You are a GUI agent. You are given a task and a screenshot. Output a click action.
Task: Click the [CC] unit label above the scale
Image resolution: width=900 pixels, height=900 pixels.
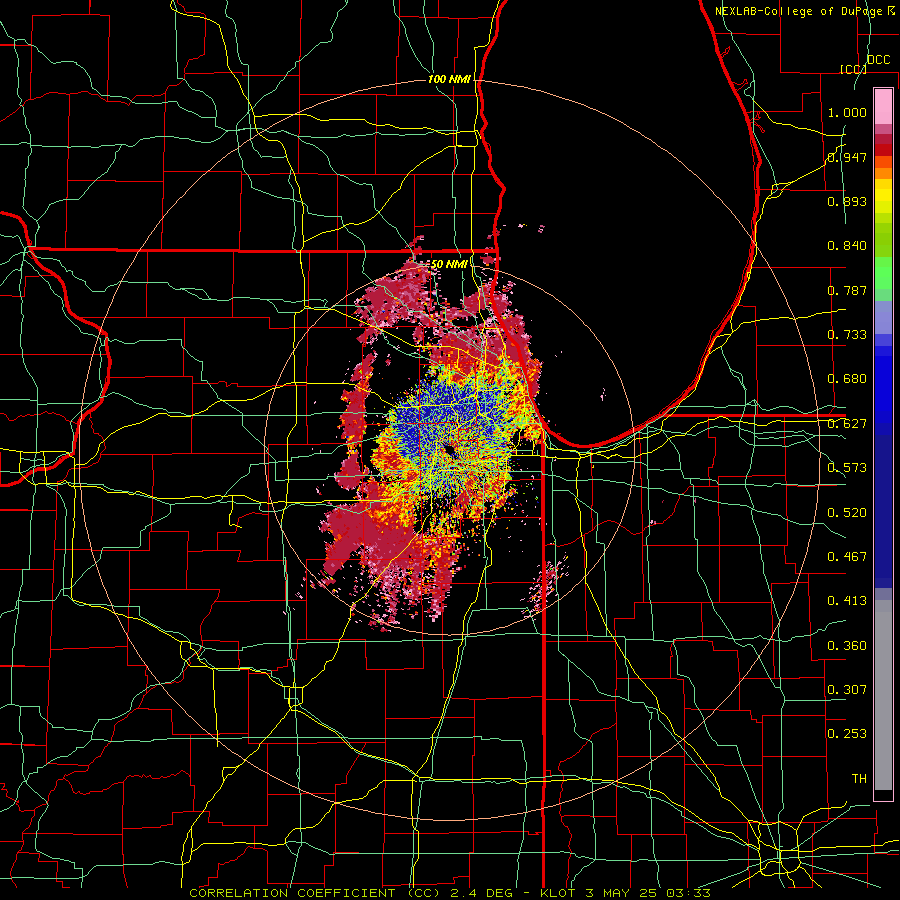click(x=853, y=69)
